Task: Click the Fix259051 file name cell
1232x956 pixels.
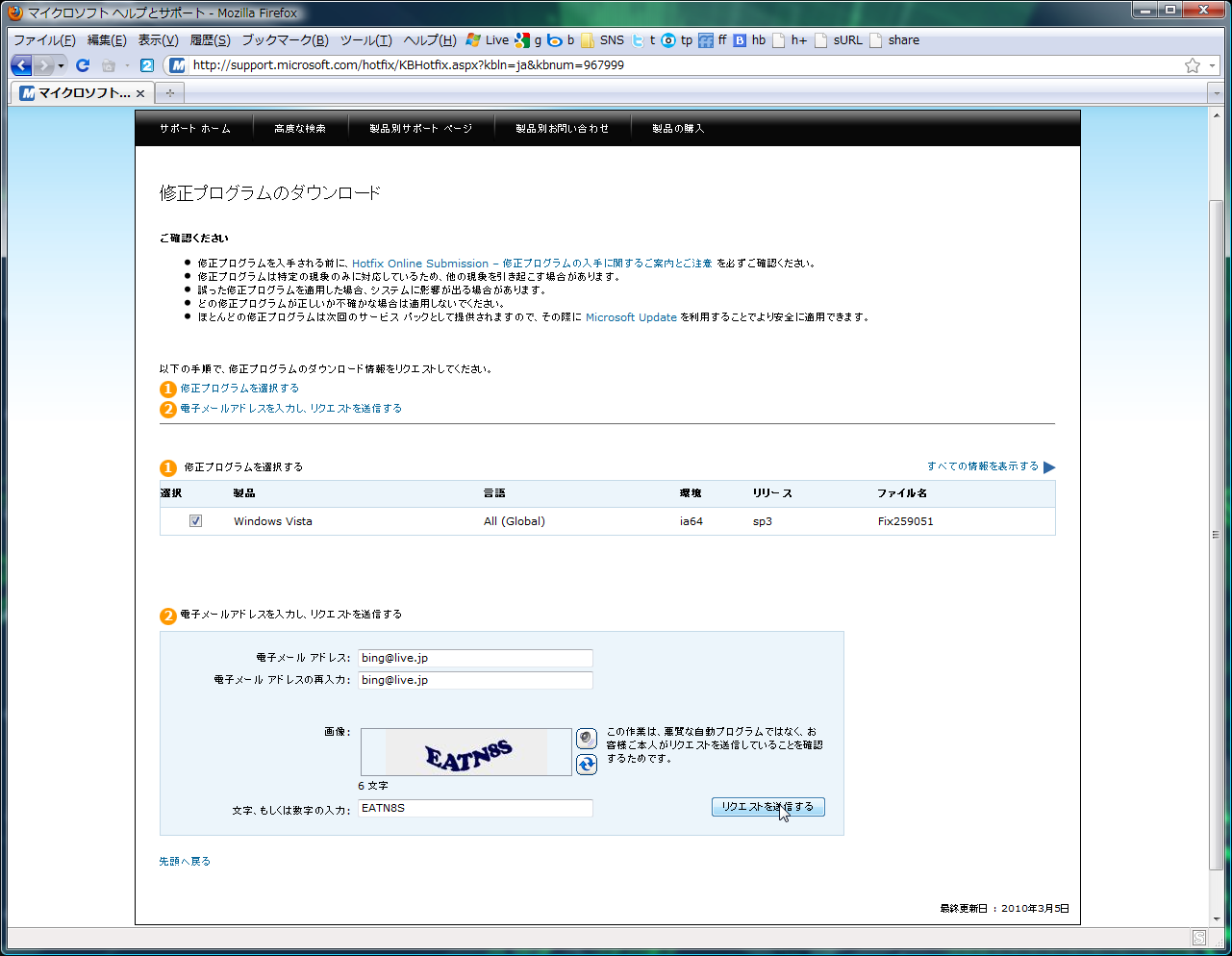Action: (x=905, y=521)
